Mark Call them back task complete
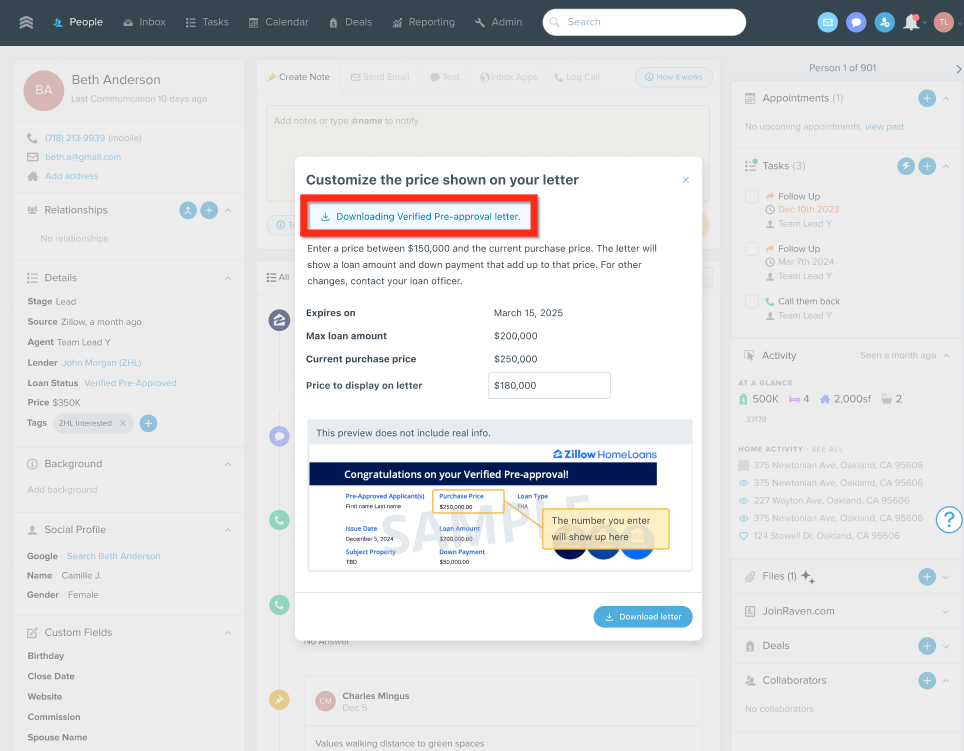The height and width of the screenshot is (751, 964). click(752, 301)
